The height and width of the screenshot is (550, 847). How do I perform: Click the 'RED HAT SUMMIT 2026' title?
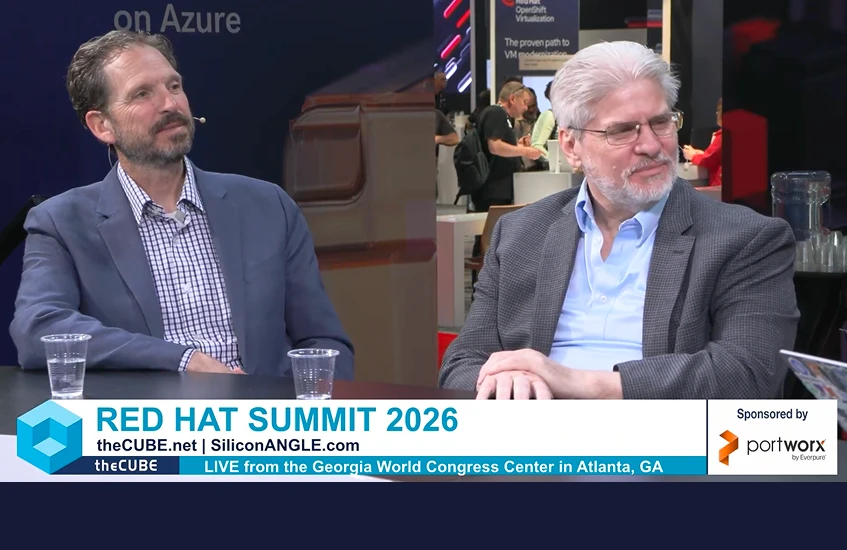(277, 420)
